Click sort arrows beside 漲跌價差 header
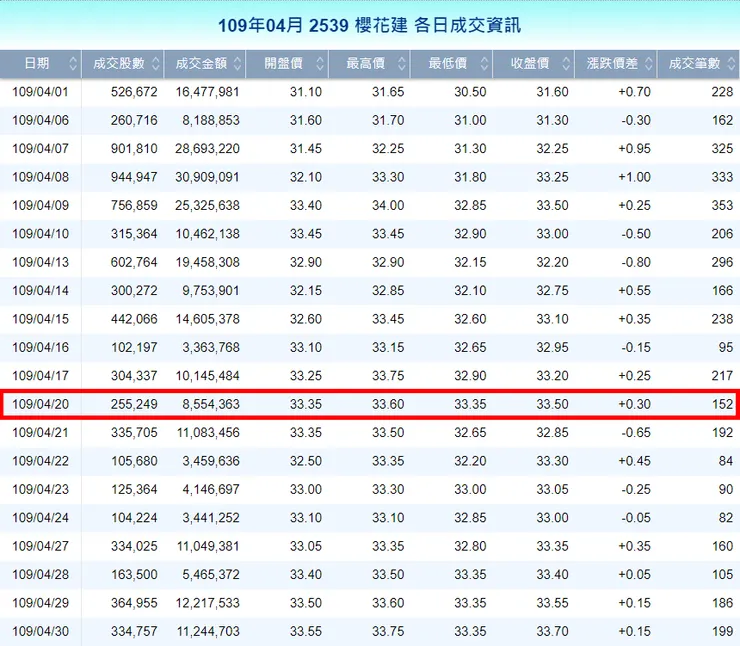The height and width of the screenshot is (646, 740). click(648, 64)
